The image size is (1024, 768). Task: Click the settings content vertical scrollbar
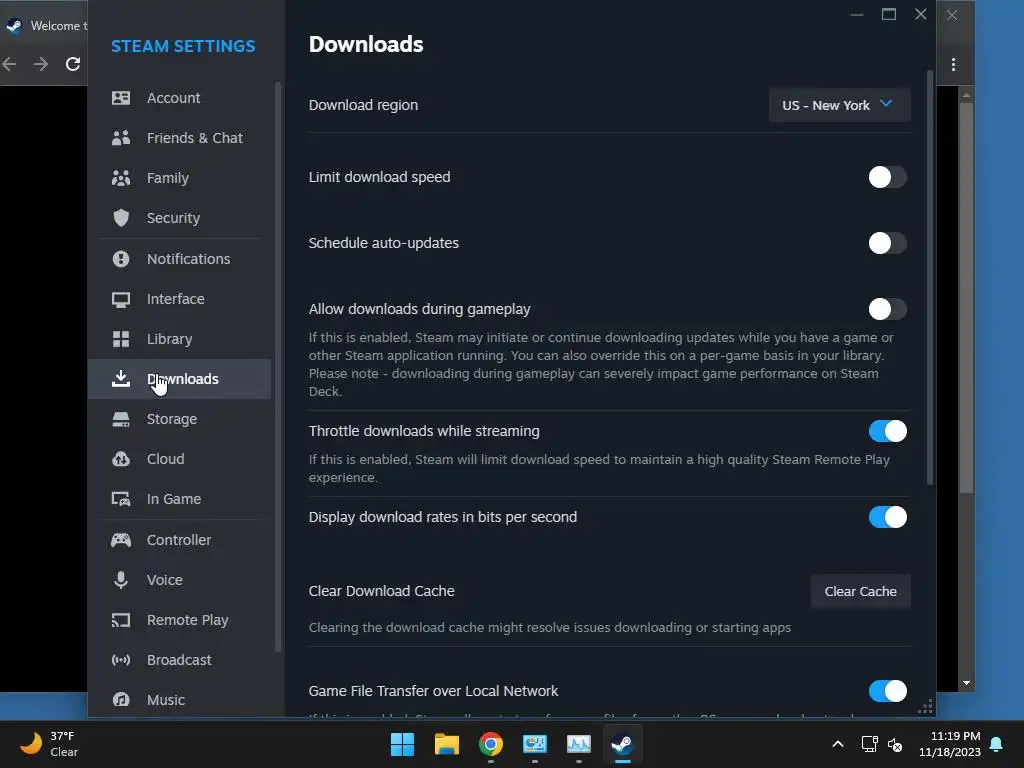click(930, 278)
